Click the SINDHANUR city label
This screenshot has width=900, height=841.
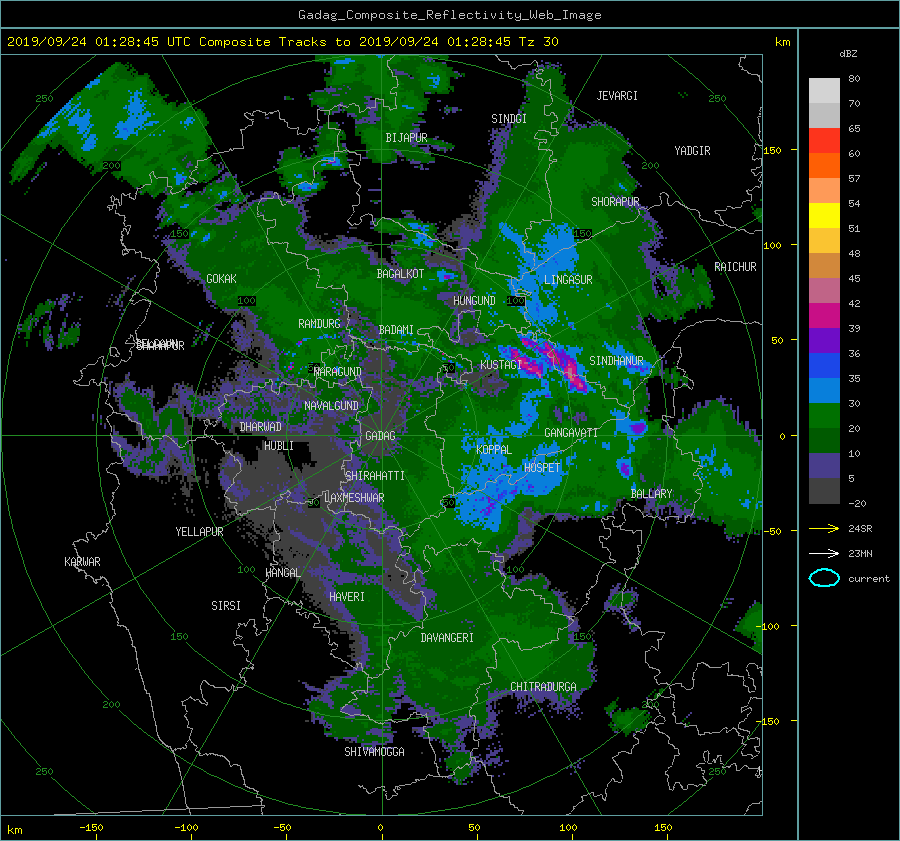click(616, 361)
